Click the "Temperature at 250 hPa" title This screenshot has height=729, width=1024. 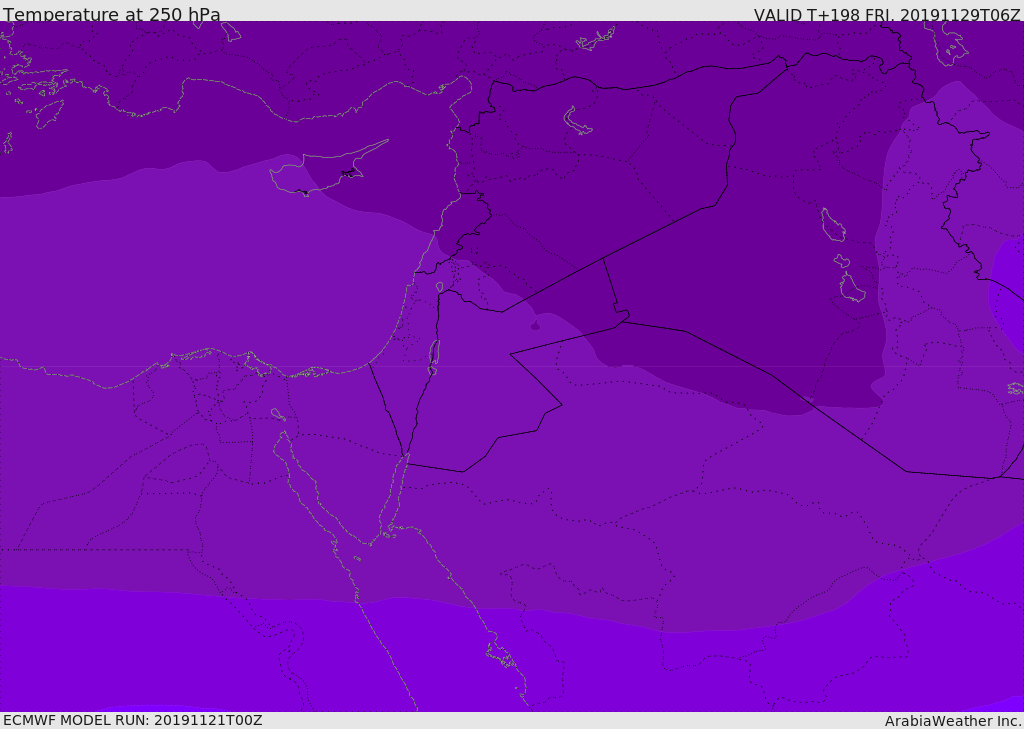click(x=112, y=15)
